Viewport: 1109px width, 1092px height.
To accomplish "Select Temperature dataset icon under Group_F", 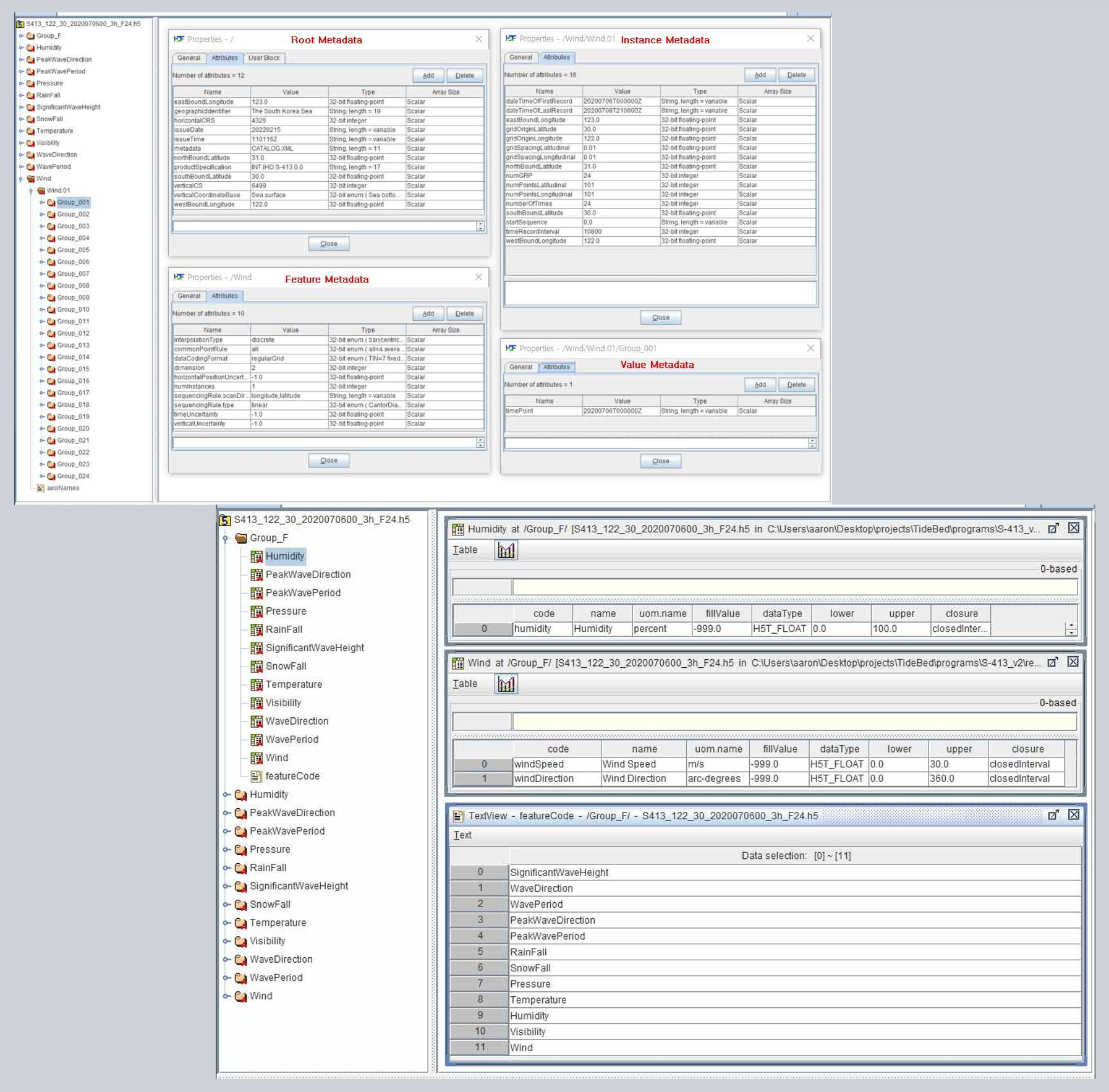I will pyautogui.click(x=257, y=685).
